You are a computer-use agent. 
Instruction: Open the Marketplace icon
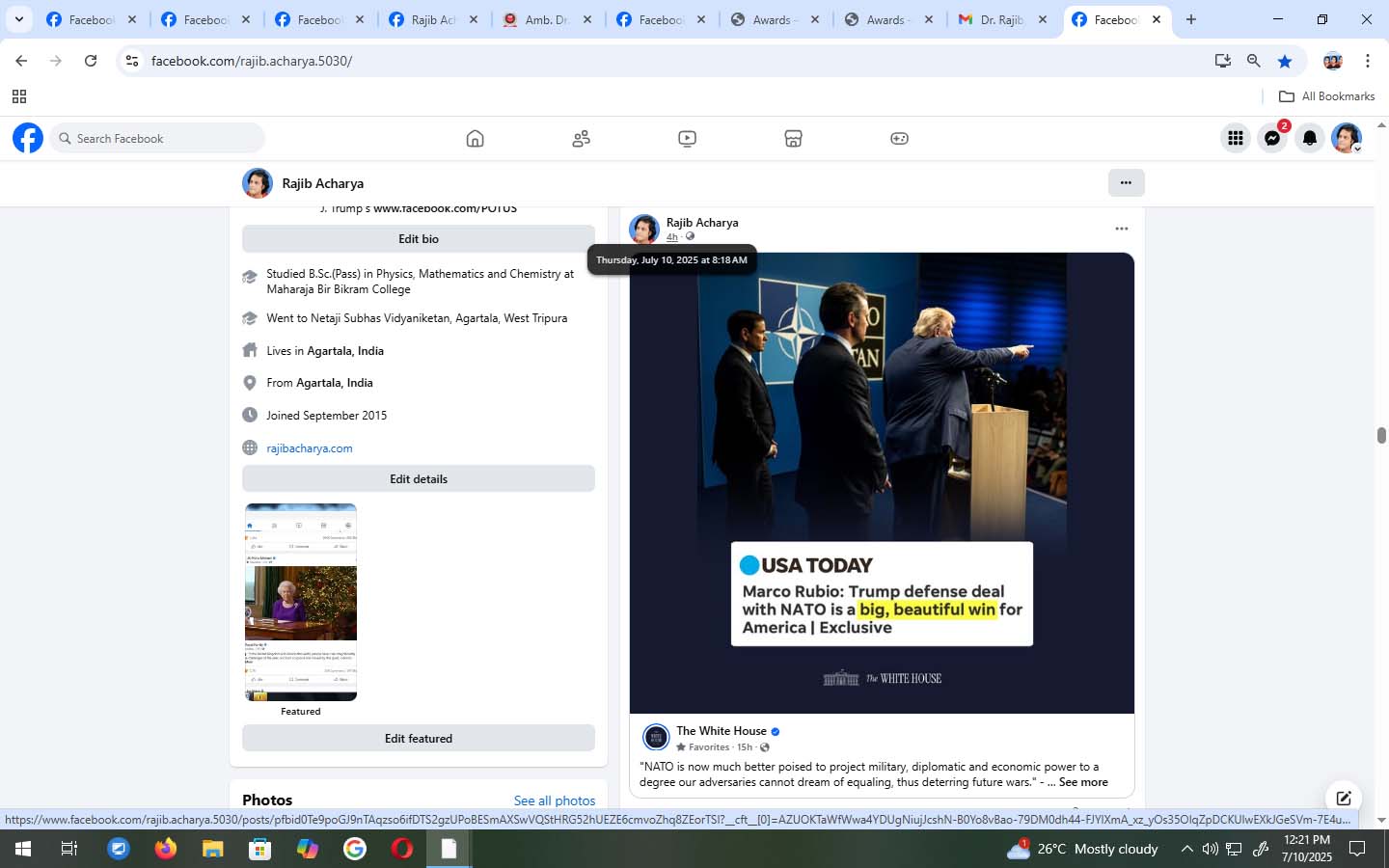point(793,139)
